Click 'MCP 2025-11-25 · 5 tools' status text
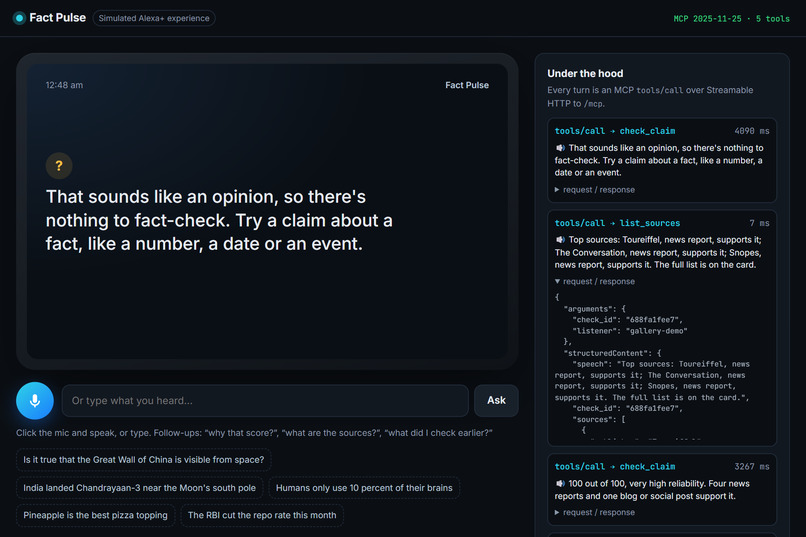This screenshot has width=806, height=537. (x=731, y=18)
